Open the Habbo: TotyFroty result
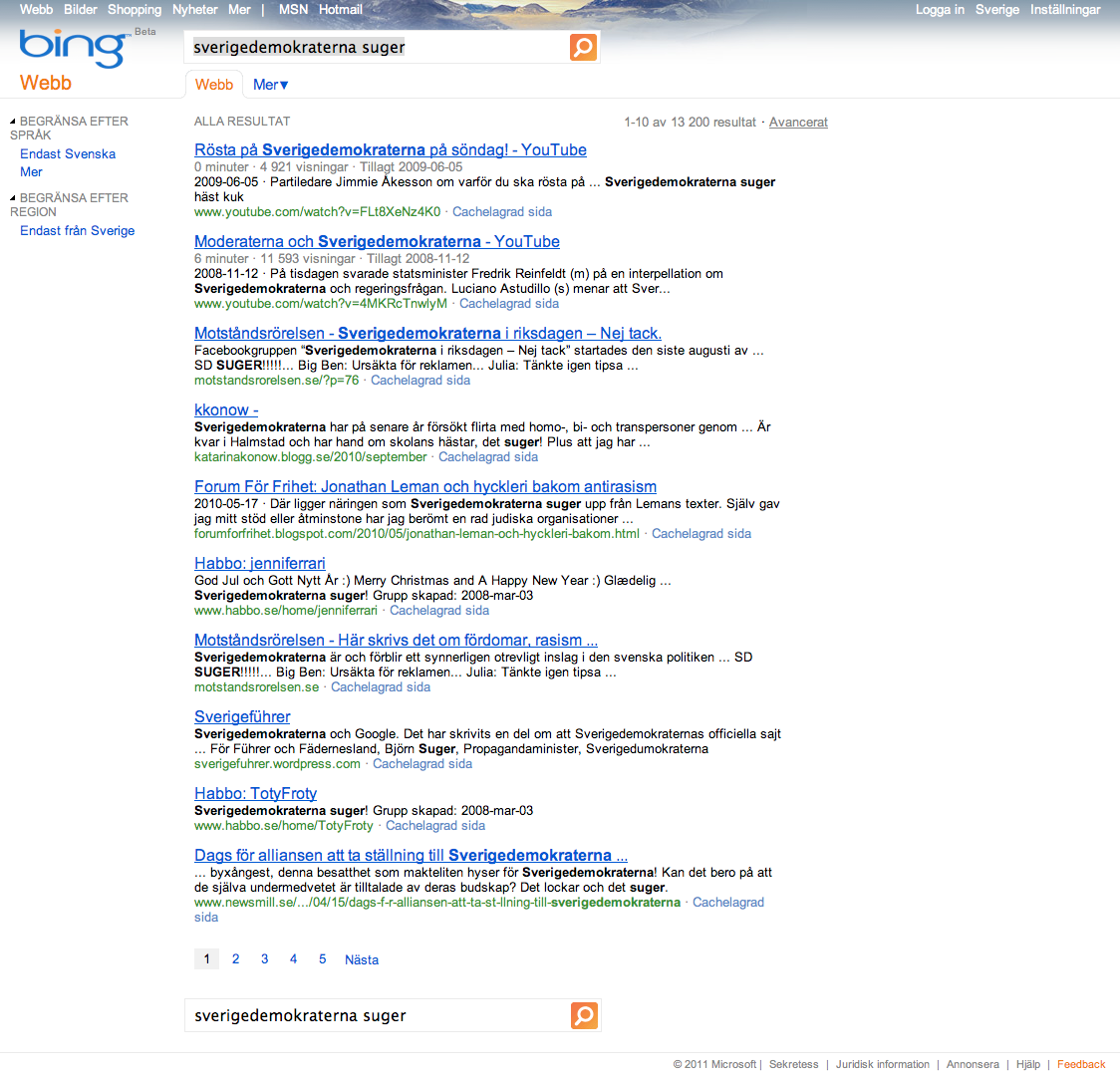 pos(255,794)
